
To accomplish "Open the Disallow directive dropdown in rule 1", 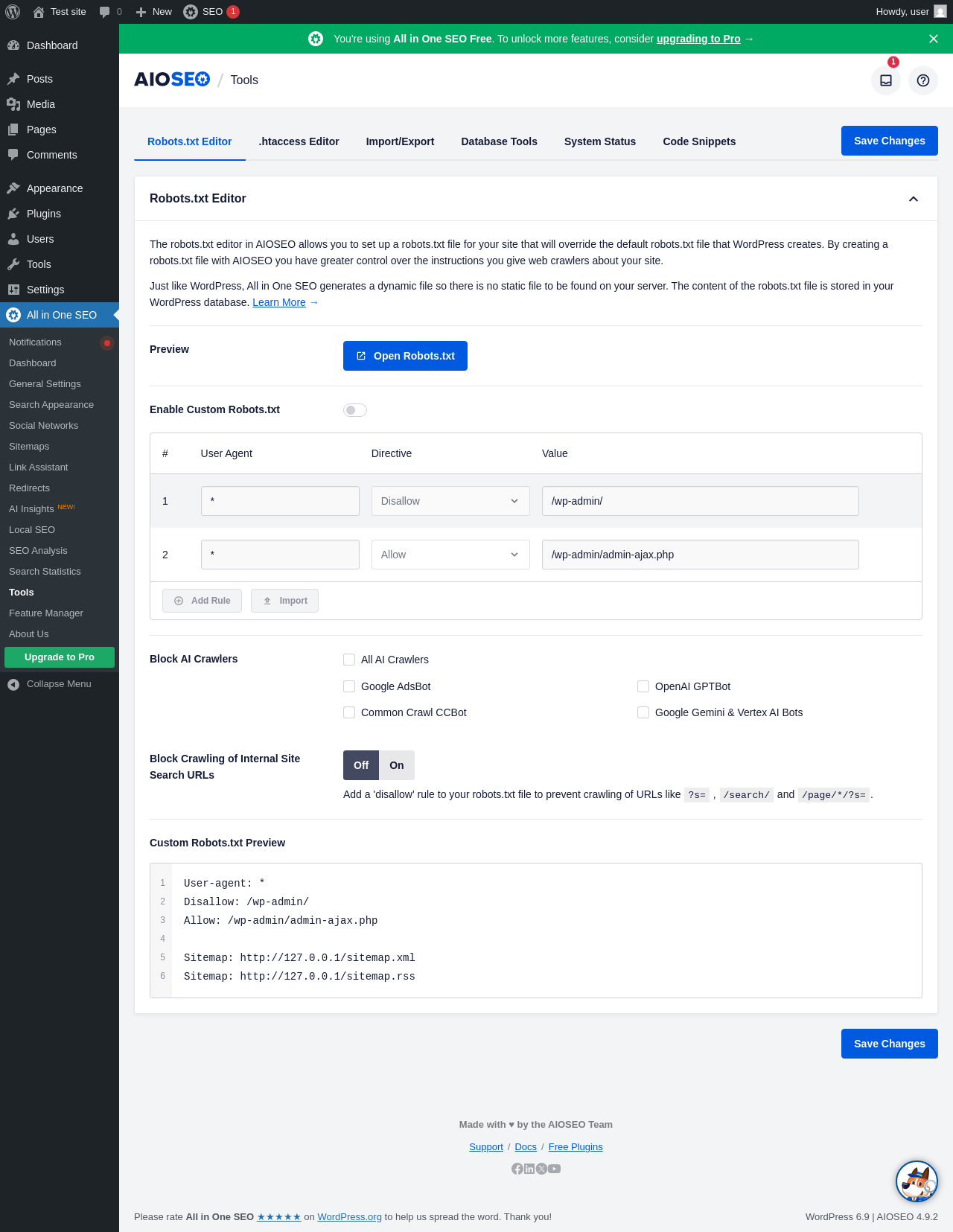I will pyautogui.click(x=450, y=501).
